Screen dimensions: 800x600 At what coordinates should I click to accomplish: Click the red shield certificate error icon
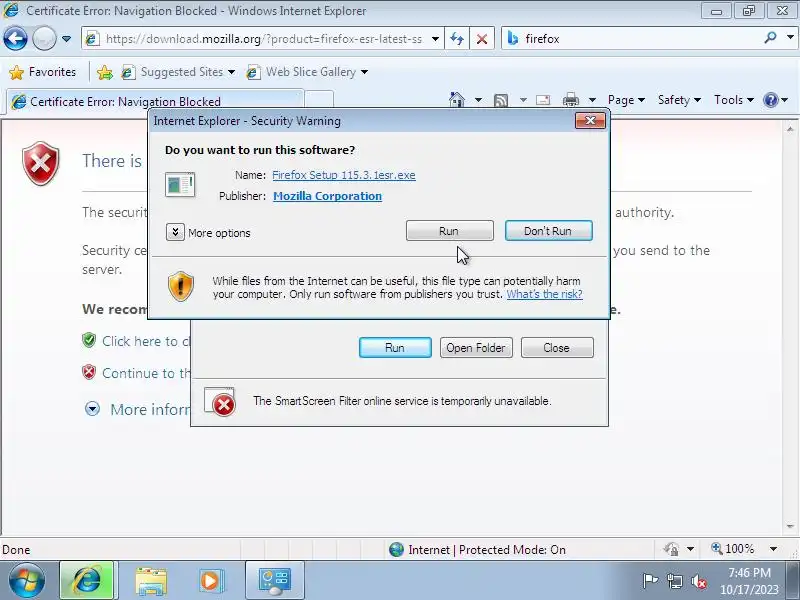pos(41,163)
